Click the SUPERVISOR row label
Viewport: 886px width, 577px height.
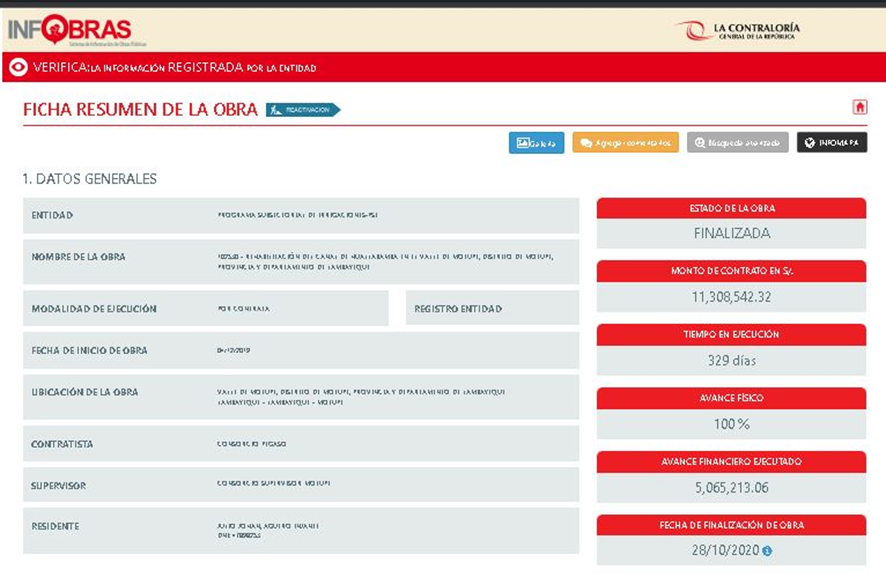[x=59, y=485]
